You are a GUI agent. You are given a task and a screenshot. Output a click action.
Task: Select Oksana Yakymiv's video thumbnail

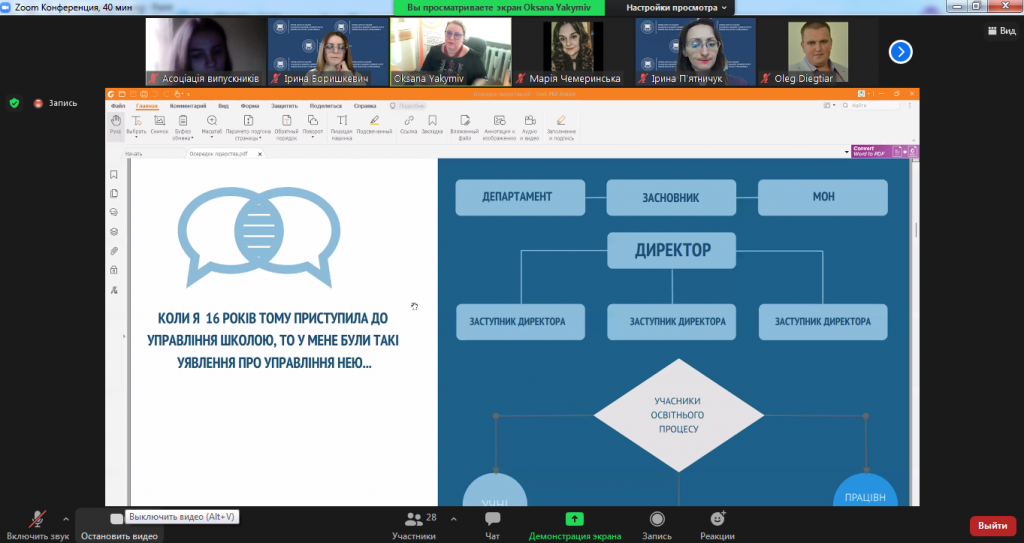(451, 52)
